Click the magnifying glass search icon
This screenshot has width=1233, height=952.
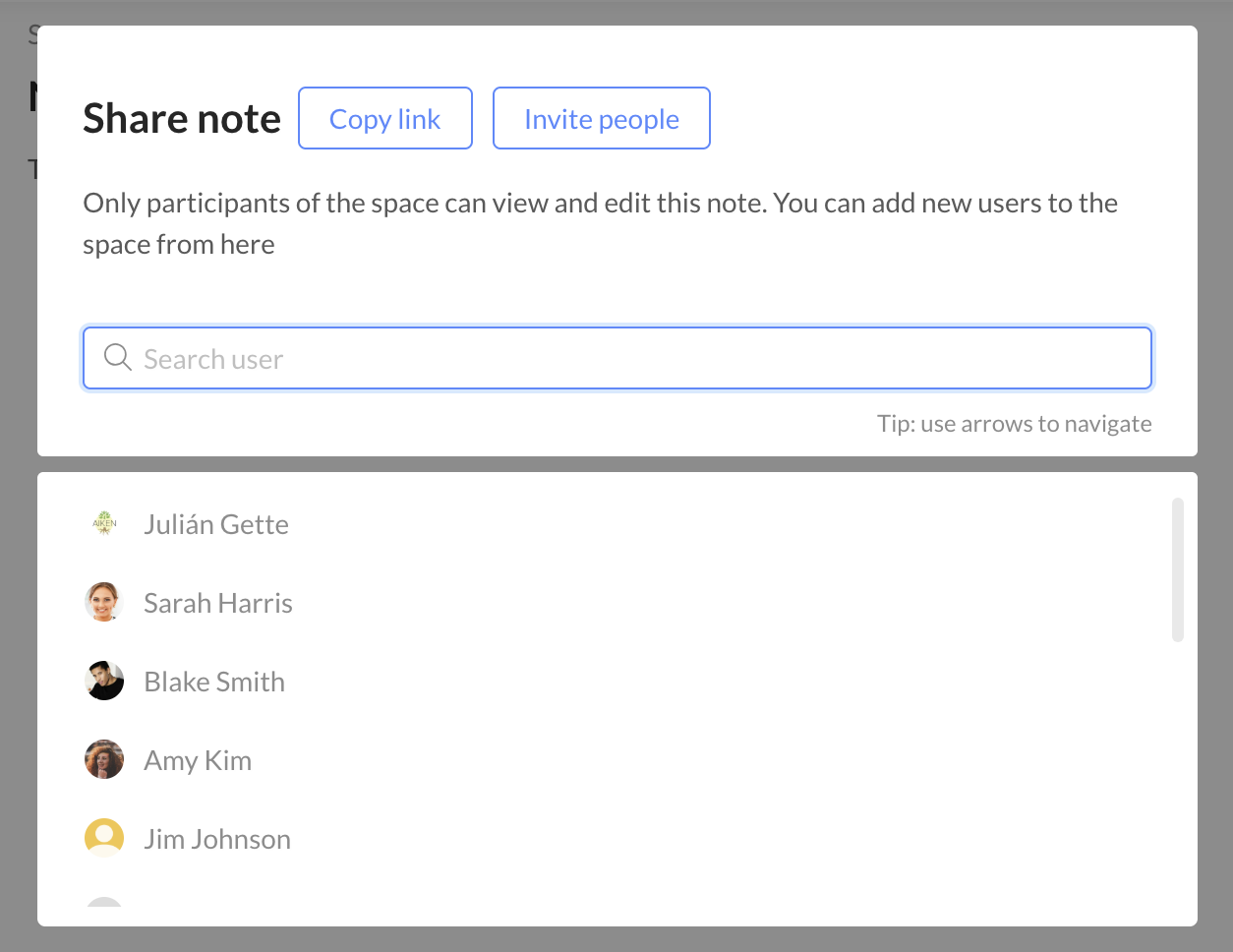click(117, 357)
